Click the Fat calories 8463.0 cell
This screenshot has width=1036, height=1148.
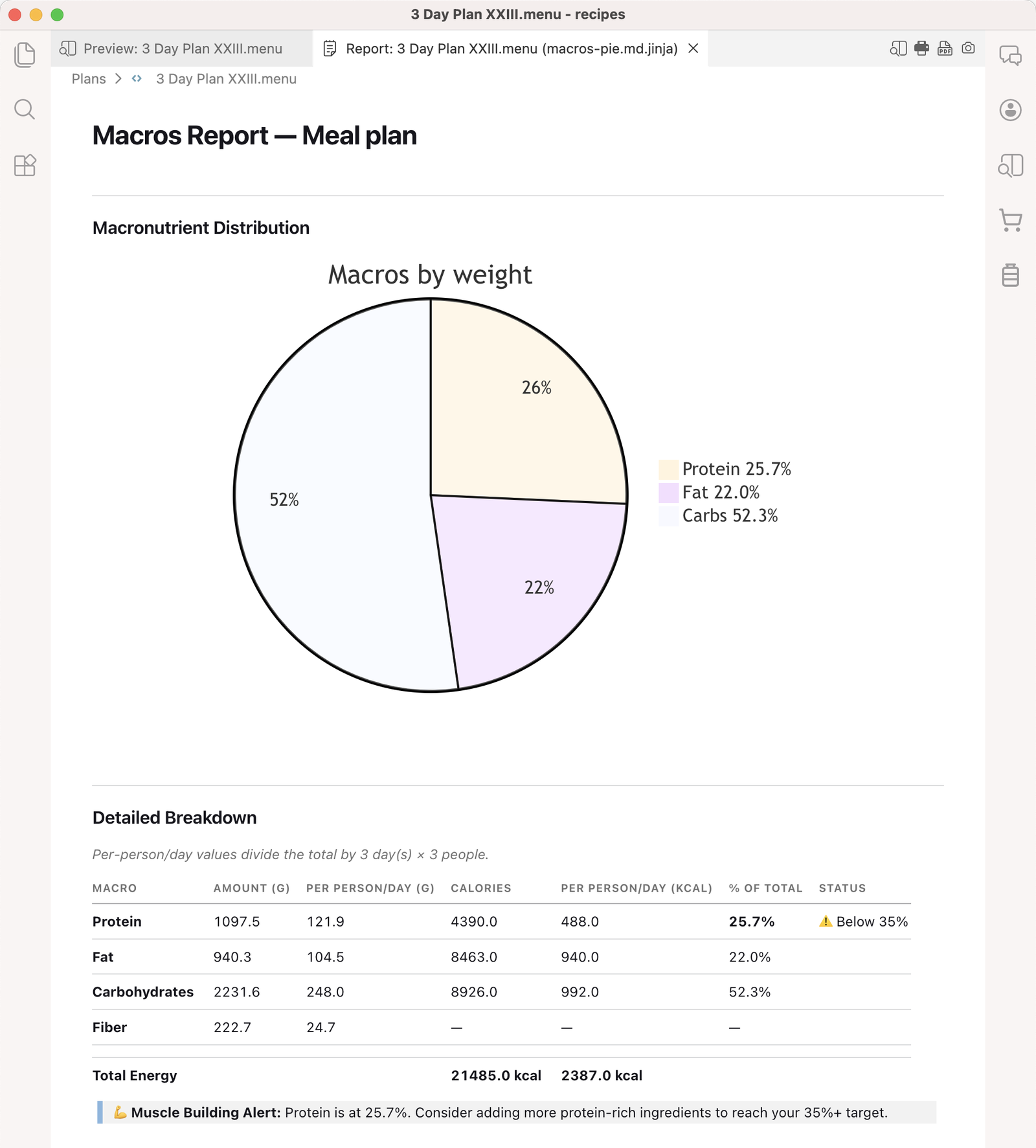point(474,957)
